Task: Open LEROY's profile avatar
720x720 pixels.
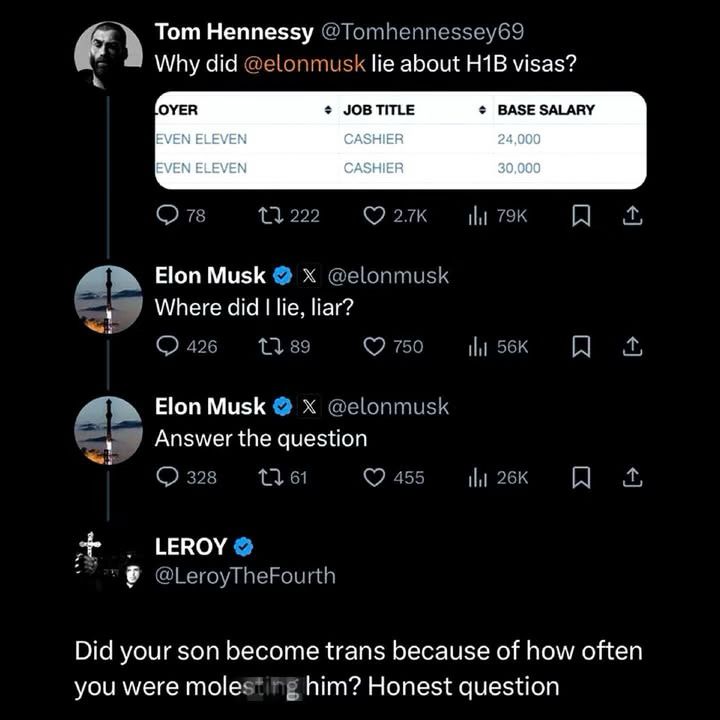Action: [x=108, y=560]
